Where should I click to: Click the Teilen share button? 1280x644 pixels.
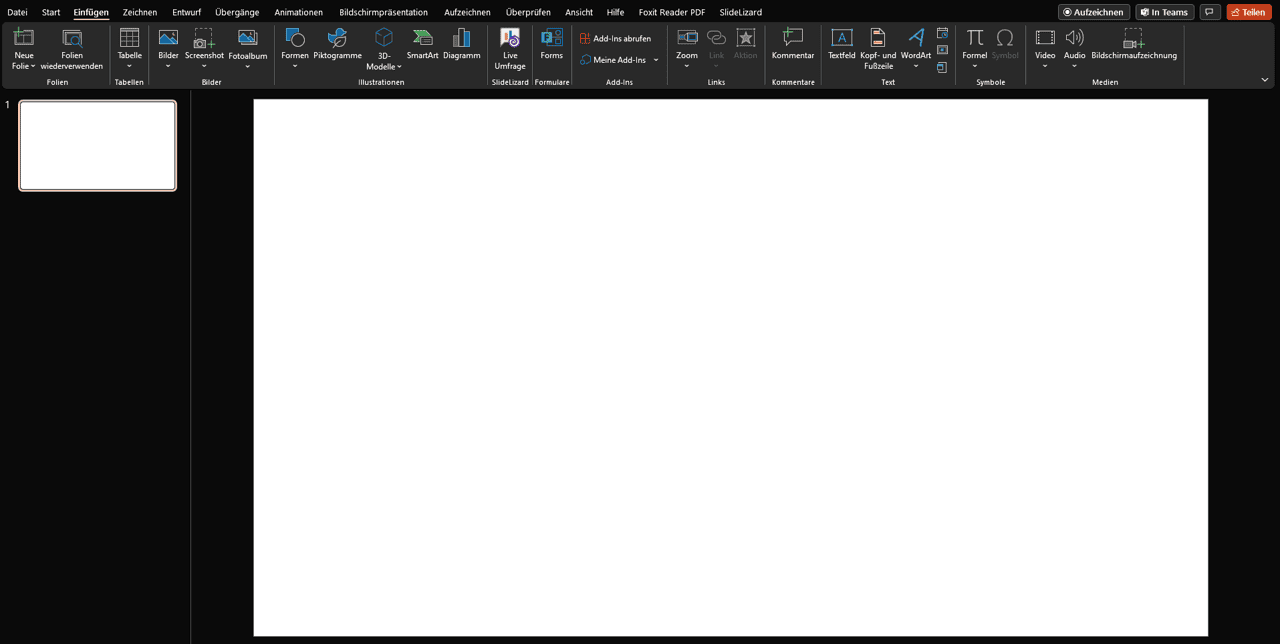(x=1248, y=12)
